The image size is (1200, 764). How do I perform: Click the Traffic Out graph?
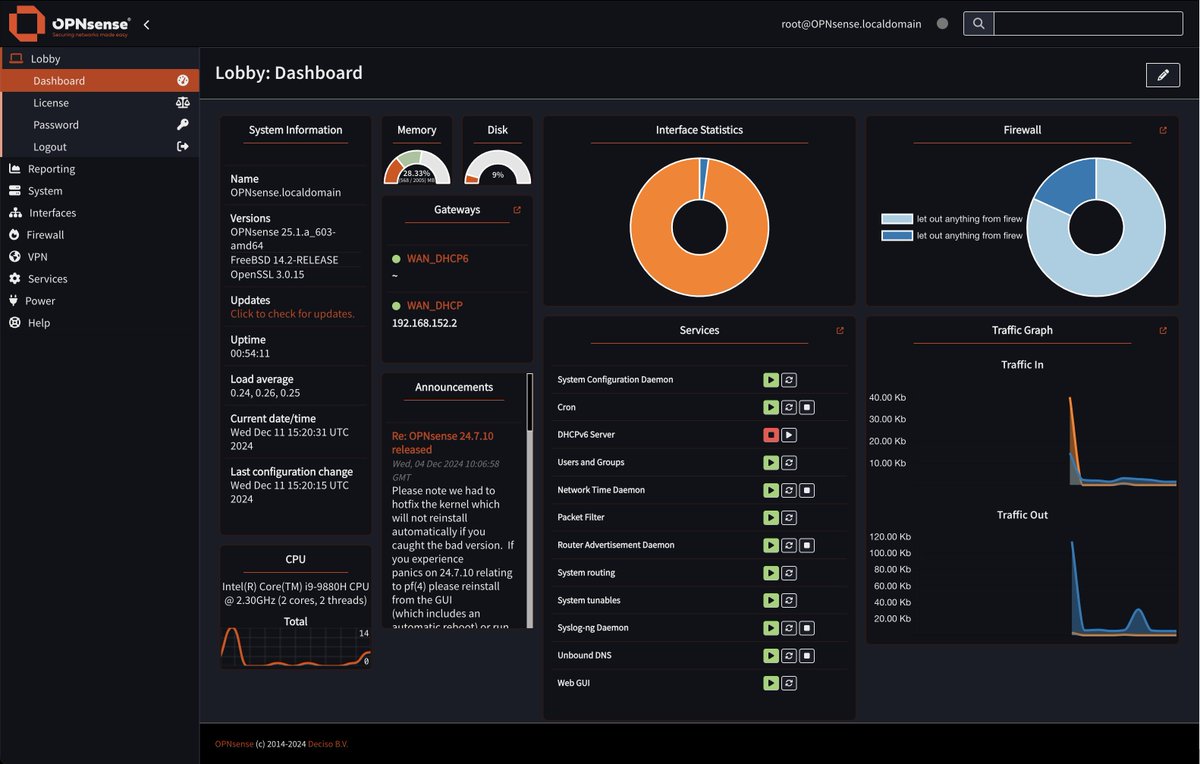tap(1023, 586)
